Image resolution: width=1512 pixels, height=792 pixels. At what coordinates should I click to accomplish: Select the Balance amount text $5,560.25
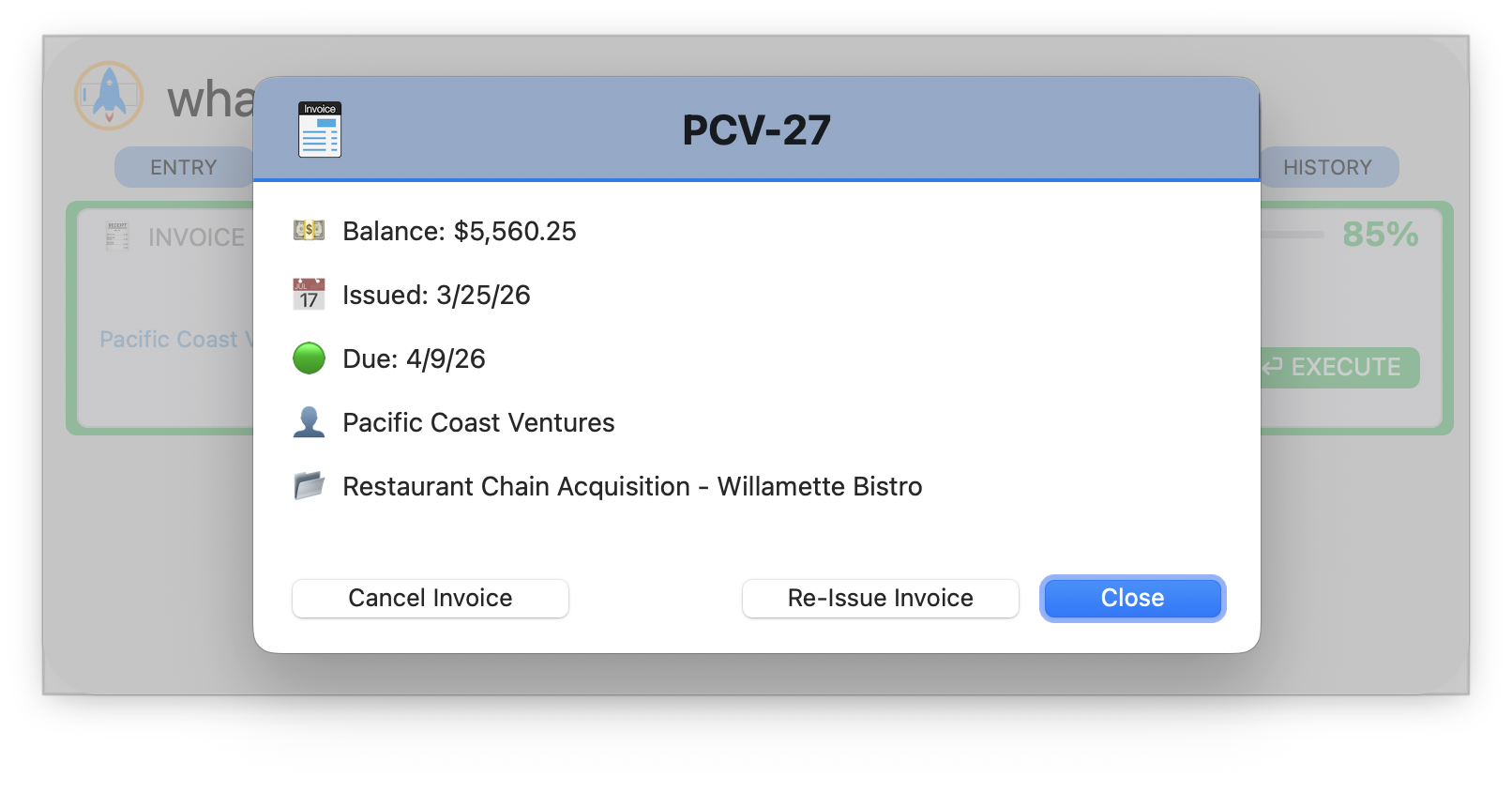(x=515, y=231)
